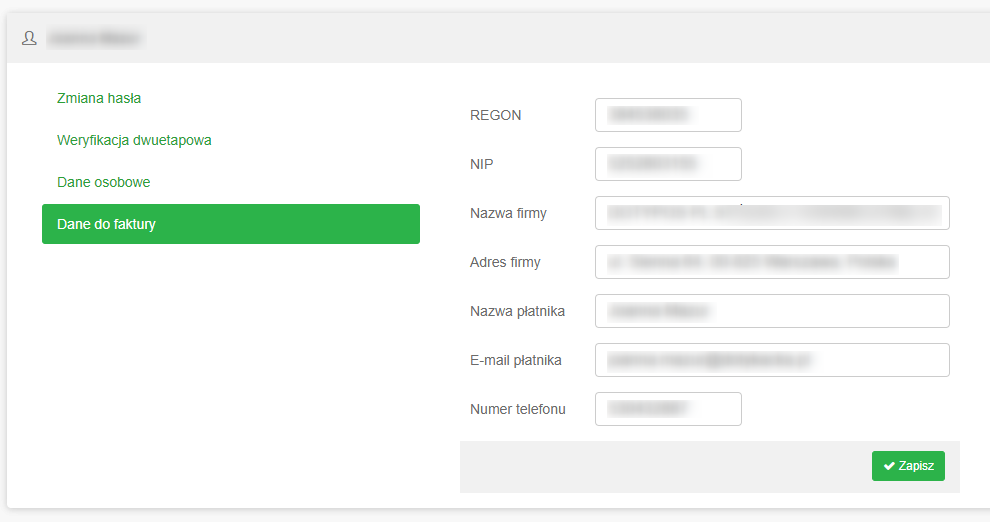Focus the NIP input field
The width and height of the screenshot is (990, 522).
(668, 164)
